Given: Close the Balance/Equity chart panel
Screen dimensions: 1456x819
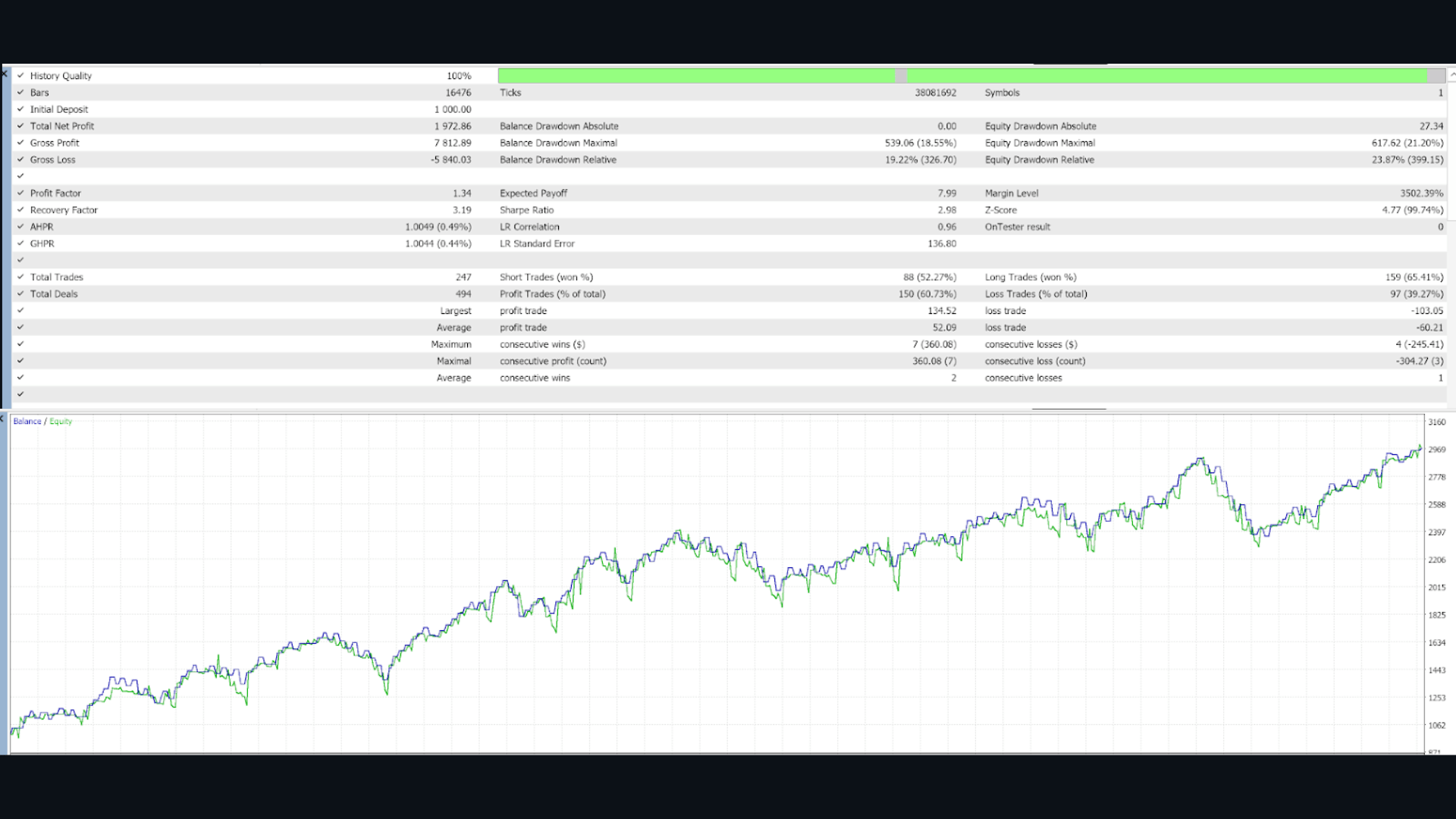Looking at the screenshot, I should point(3,419).
